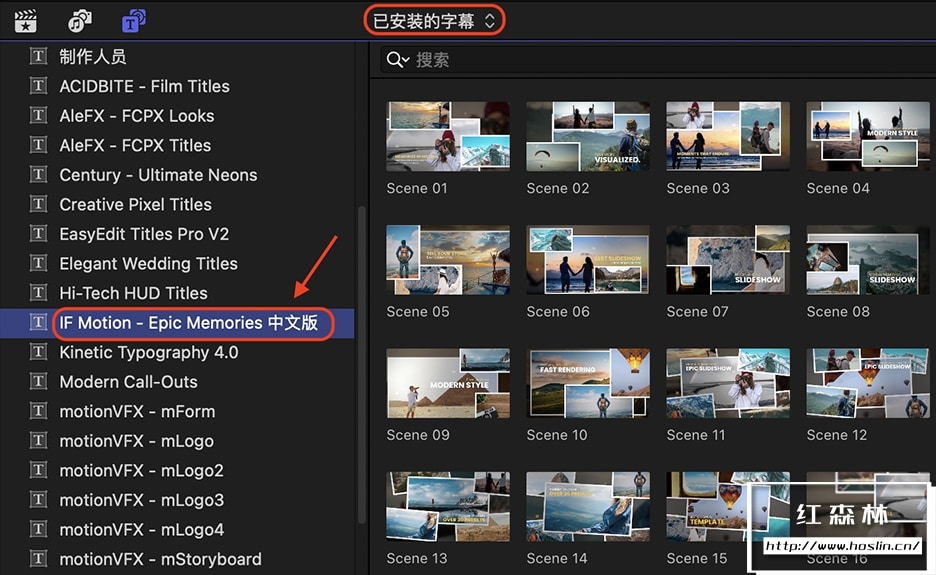The image size is (936, 575).
Task: Click the T icon beside EasyEdit Titles Pro V2
Action: 38,233
